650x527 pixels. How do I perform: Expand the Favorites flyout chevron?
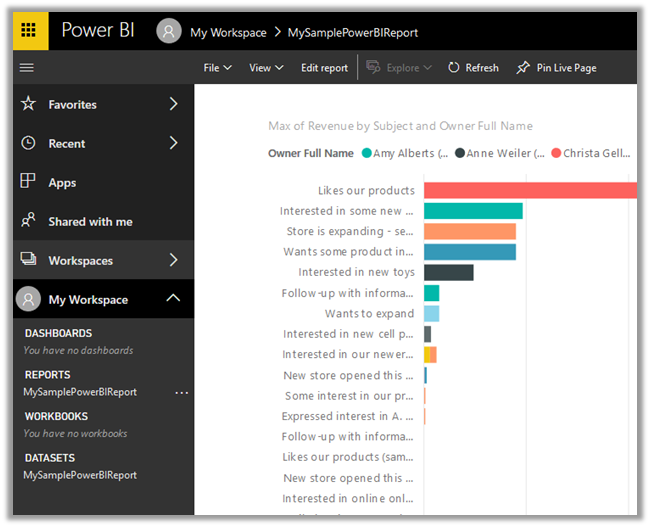coord(173,104)
